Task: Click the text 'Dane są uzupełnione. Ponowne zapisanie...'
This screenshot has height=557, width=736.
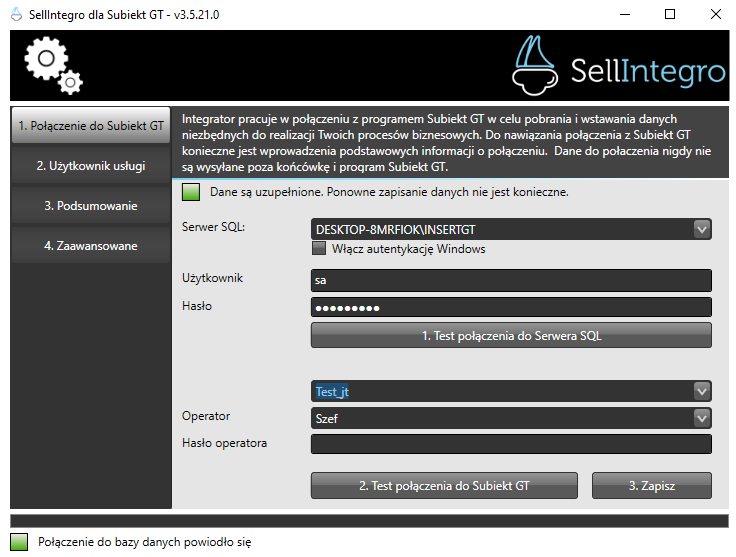Action: coord(389,192)
